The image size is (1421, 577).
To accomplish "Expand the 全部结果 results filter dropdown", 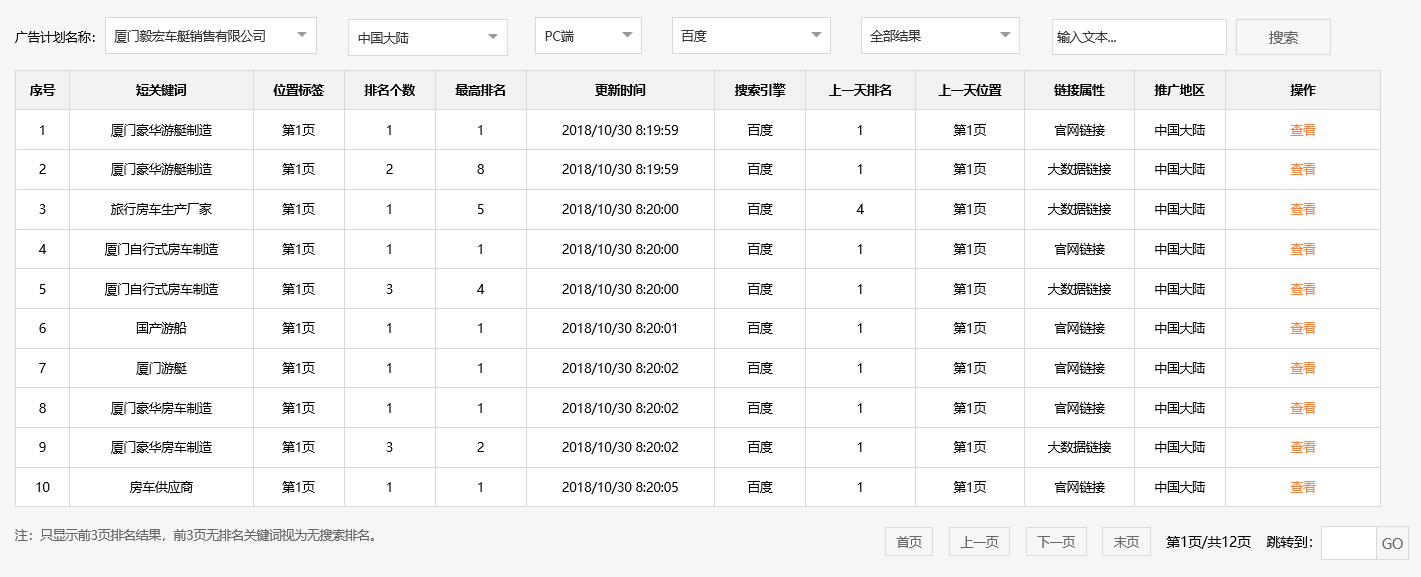I will coord(940,35).
